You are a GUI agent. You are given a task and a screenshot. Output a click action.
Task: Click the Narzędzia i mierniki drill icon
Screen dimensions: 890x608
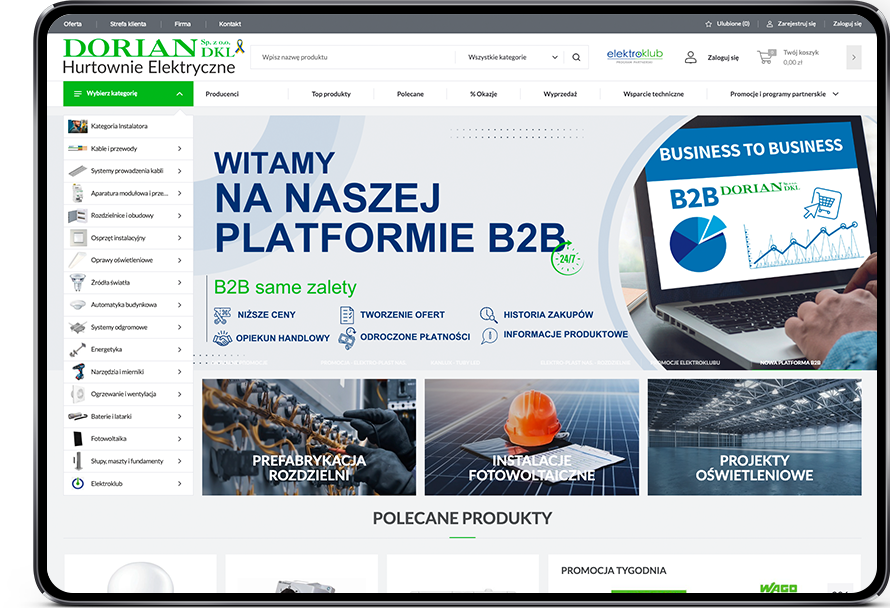point(77,372)
